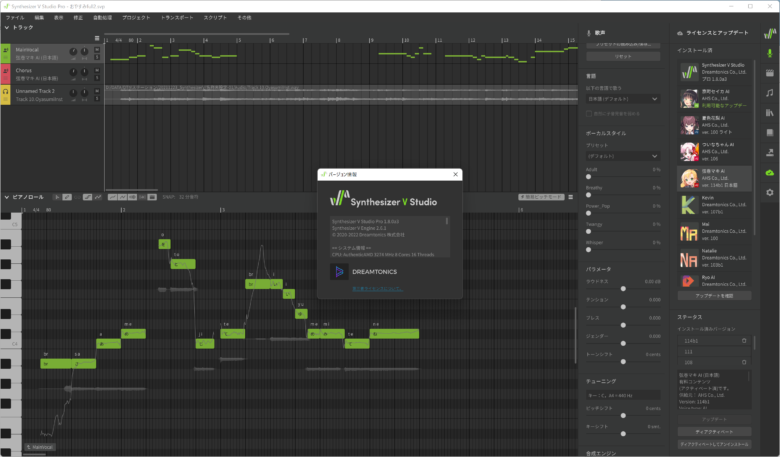Click the Chorus singer track icon
This screenshot has height=457, width=780.
click(5, 71)
